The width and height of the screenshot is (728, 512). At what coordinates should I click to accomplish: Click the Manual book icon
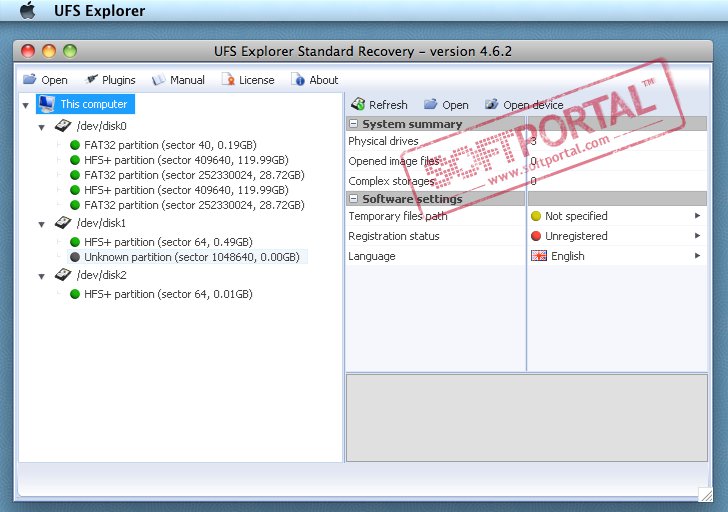(158, 79)
